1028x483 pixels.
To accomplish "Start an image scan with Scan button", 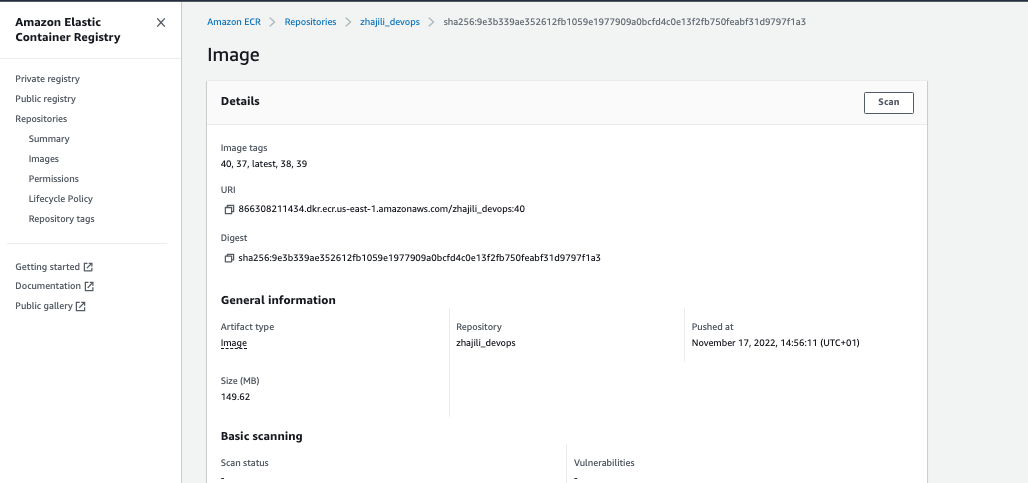I will pos(888,102).
